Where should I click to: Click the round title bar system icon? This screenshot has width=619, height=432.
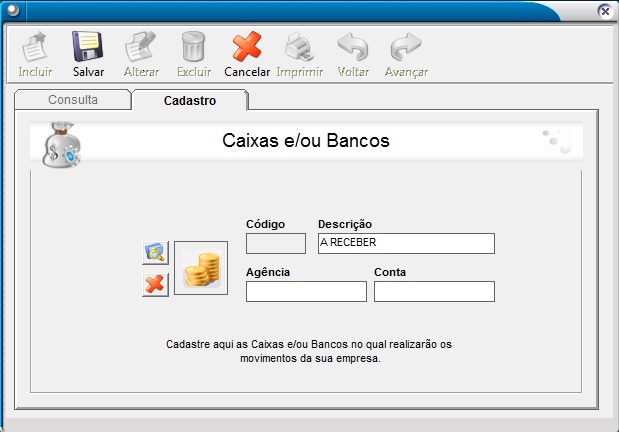click(13, 10)
